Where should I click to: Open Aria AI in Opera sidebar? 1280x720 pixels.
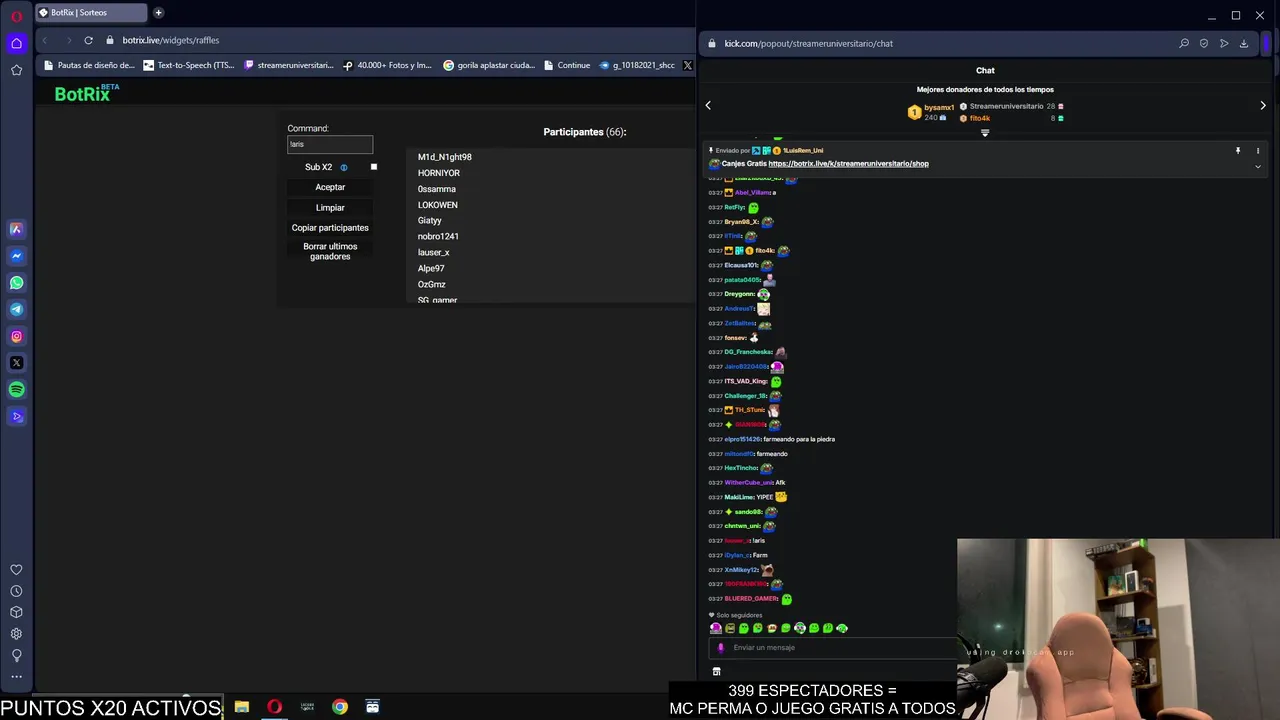(16, 229)
